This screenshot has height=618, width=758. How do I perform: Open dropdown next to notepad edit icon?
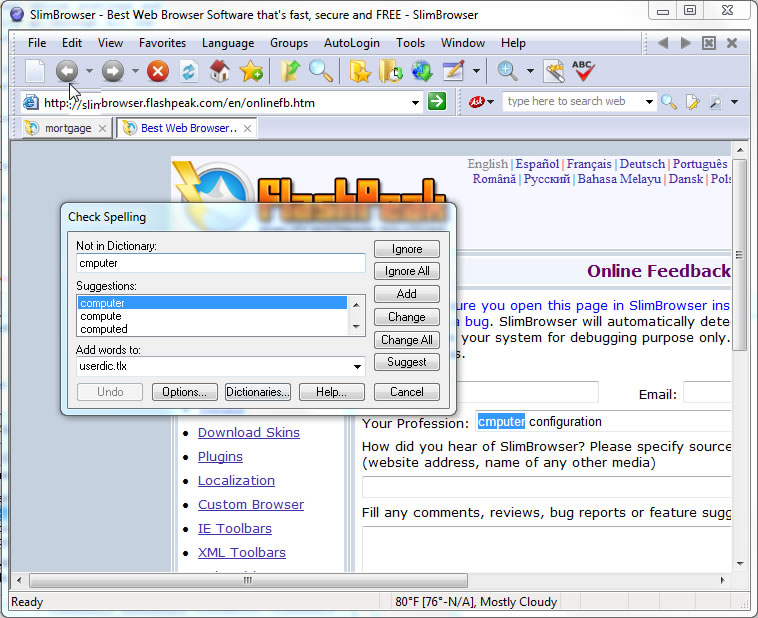point(477,71)
